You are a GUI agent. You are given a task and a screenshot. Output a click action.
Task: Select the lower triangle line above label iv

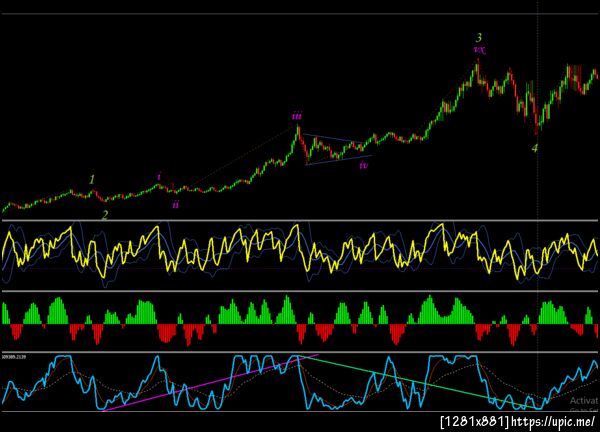[339, 160]
